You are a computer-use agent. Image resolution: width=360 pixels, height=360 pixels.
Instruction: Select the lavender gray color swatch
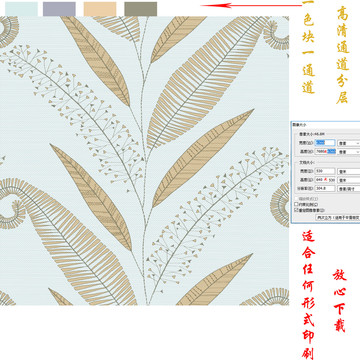coord(59,9)
